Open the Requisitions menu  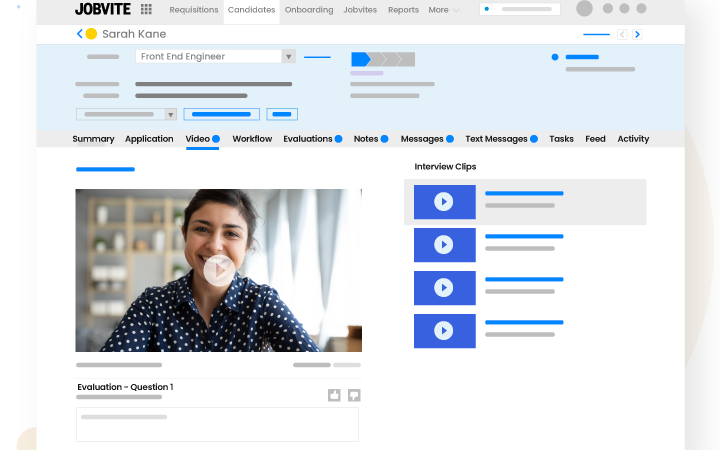(194, 10)
